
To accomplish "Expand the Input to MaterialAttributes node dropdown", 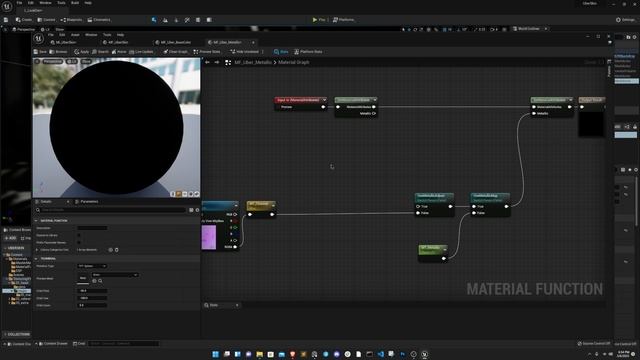I will click(324, 100).
